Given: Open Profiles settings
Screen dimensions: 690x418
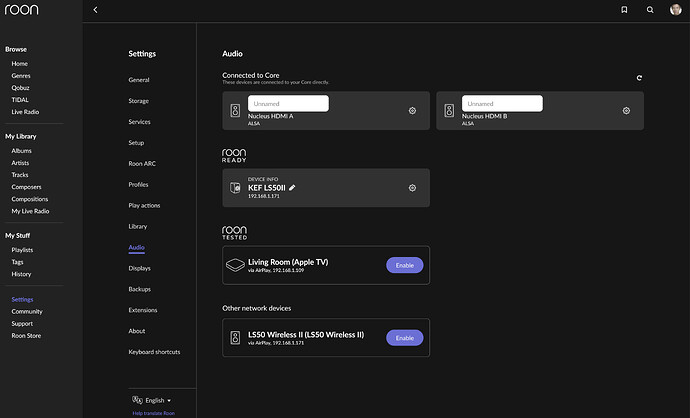Looking at the screenshot, I should pyautogui.click(x=138, y=184).
